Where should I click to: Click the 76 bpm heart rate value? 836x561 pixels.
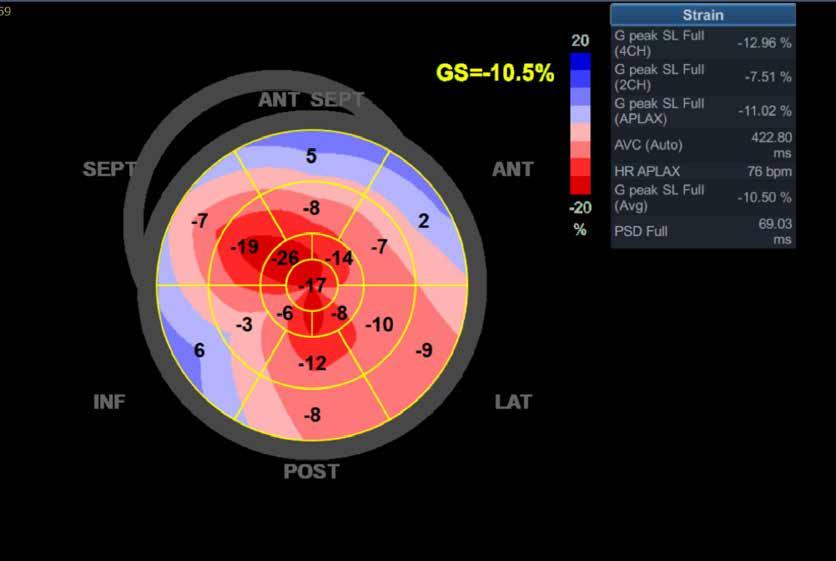[x=769, y=171]
